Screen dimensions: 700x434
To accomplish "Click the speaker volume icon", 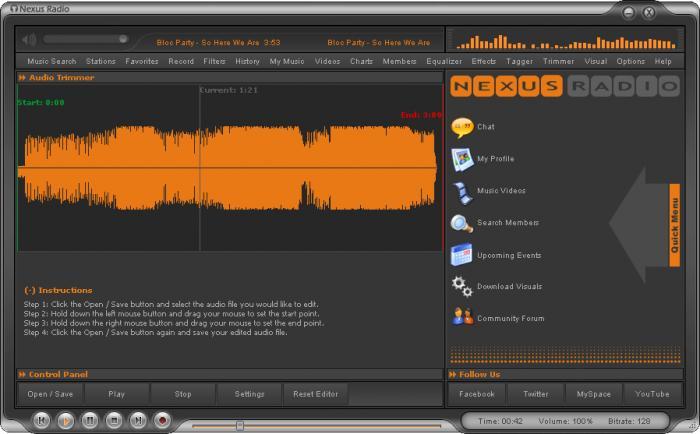I will coord(29,40).
